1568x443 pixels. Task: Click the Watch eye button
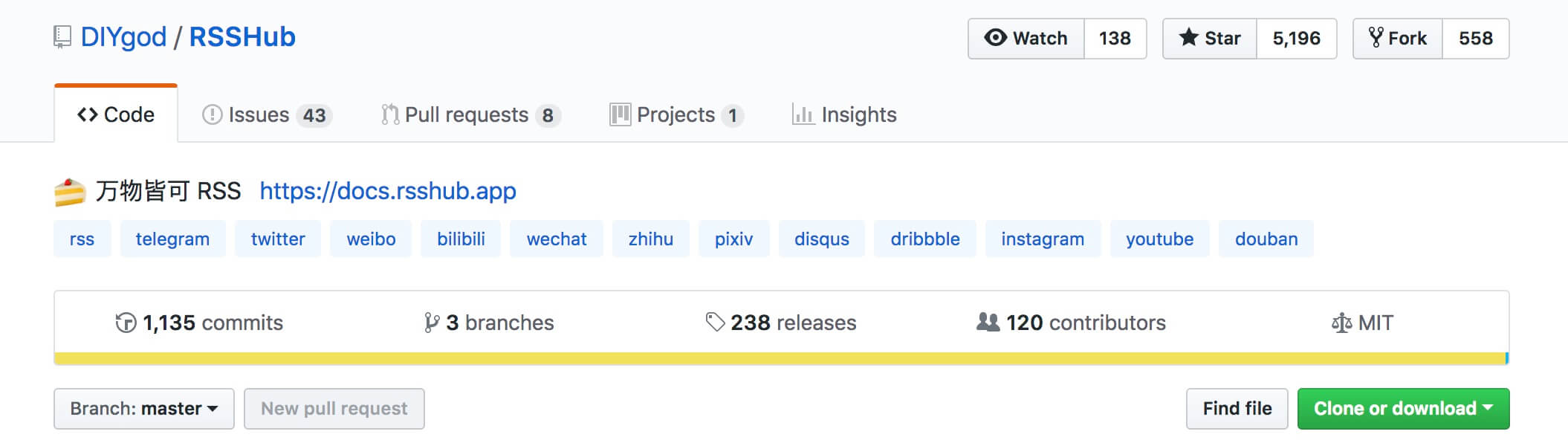(x=1026, y=38)
